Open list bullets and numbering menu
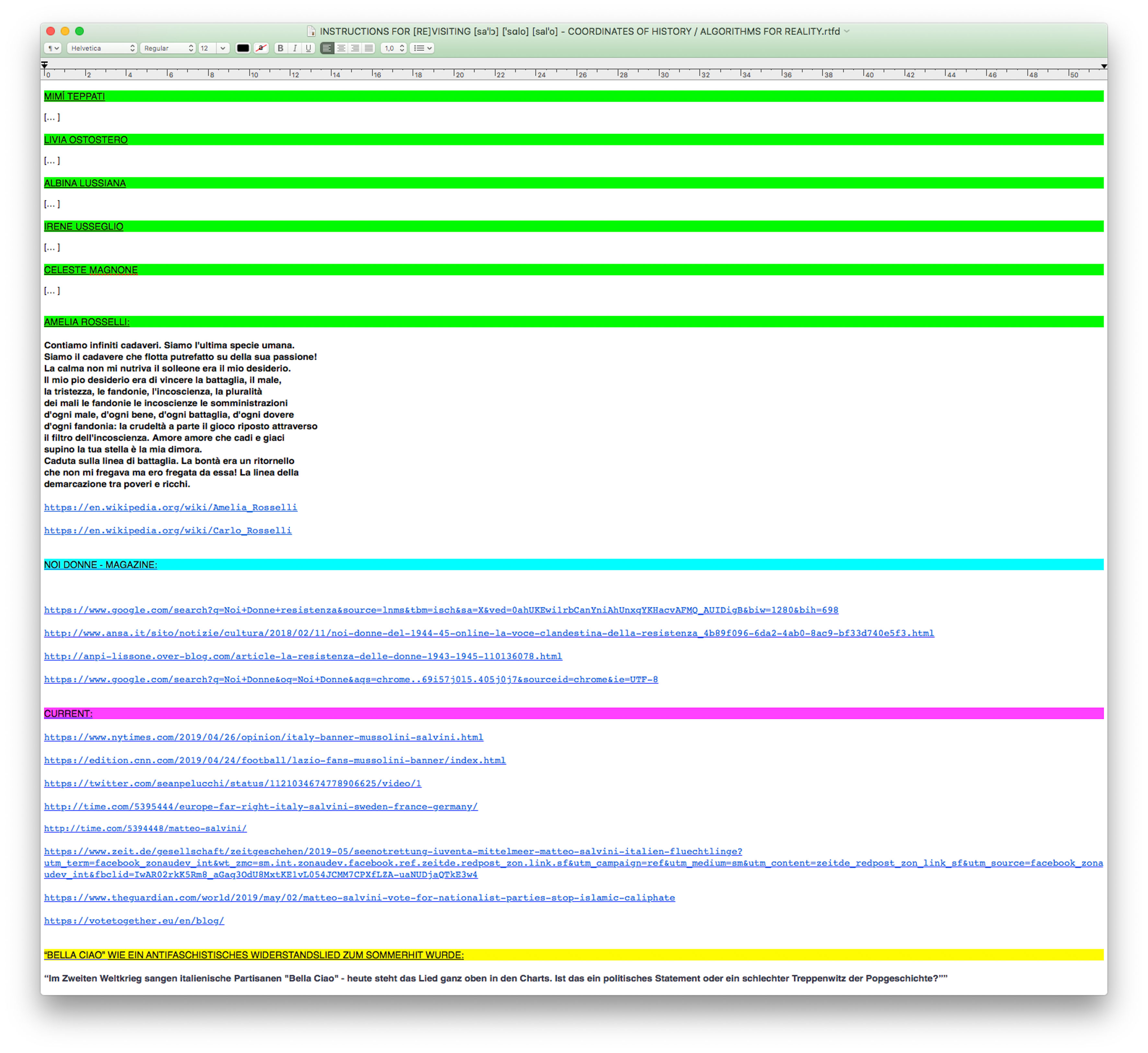 (x=422, y=48)
